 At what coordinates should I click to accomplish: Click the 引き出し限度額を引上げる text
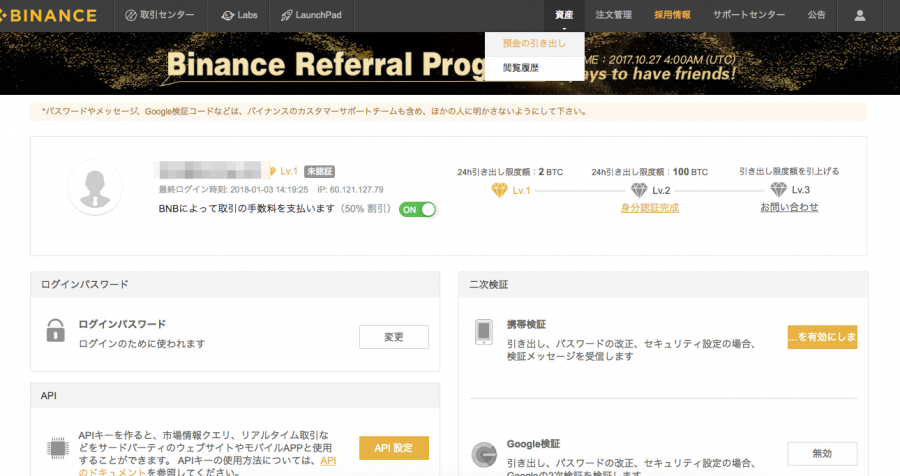pos(789,171)
